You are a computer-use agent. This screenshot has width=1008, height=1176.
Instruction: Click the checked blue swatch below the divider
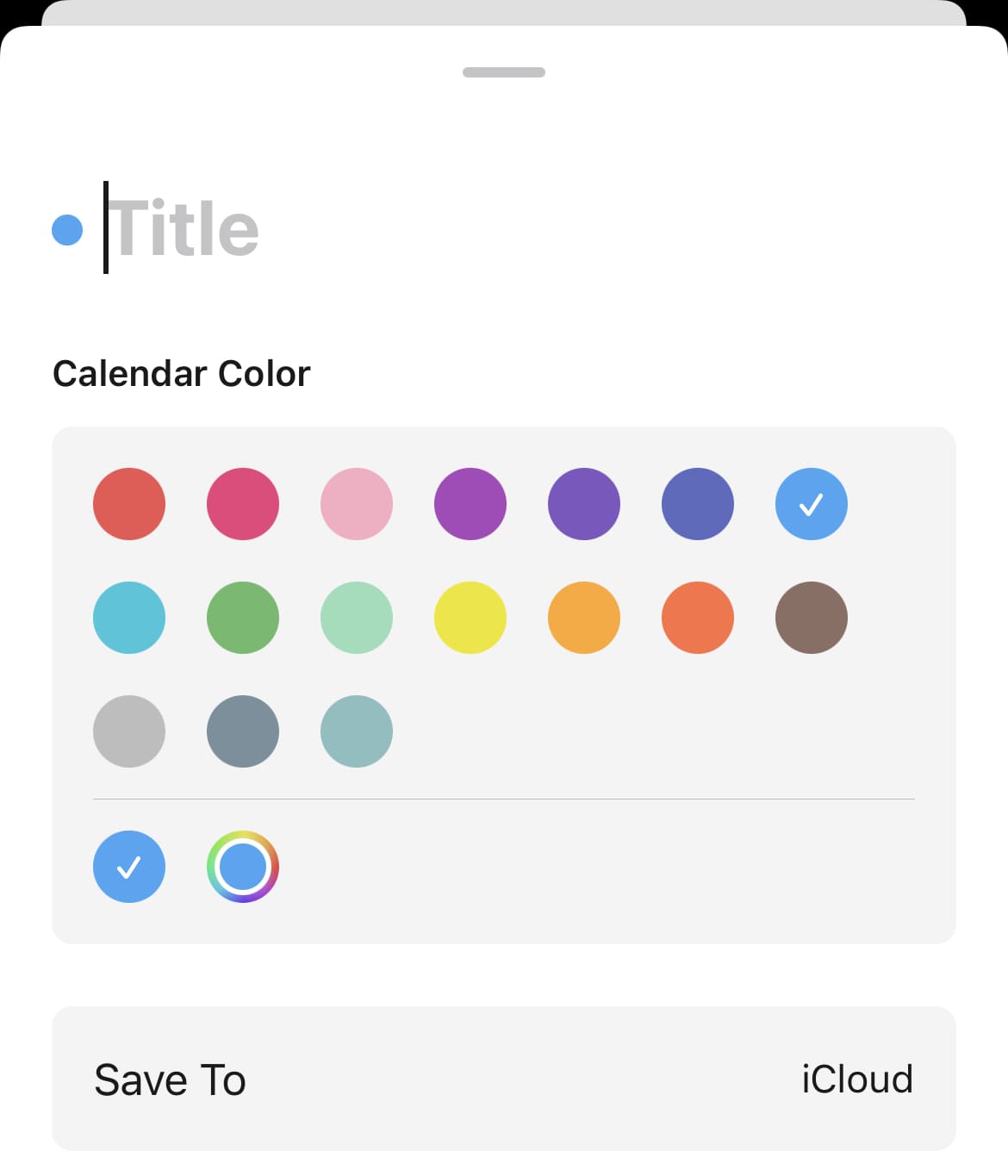click(x=129, y=867)
